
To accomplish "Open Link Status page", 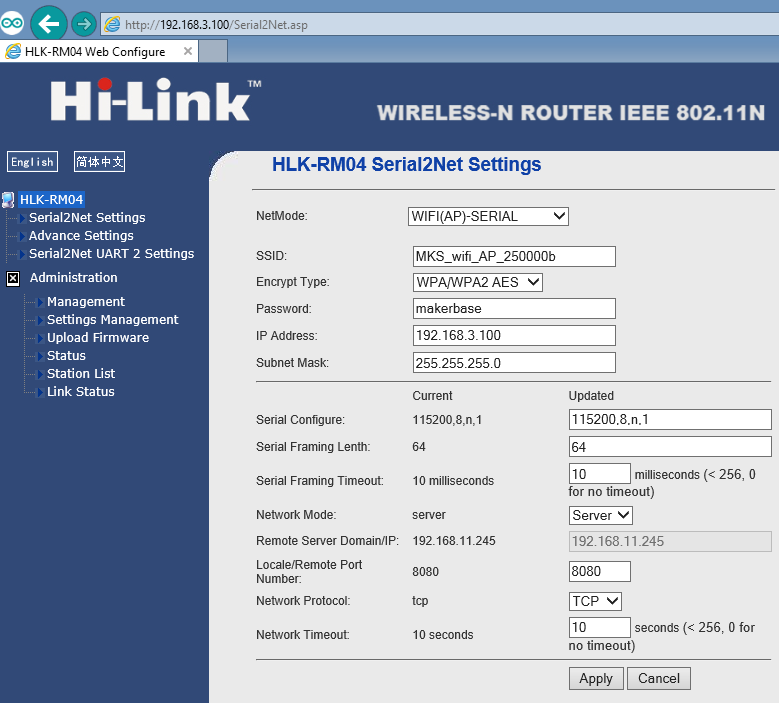I will 80,391.
